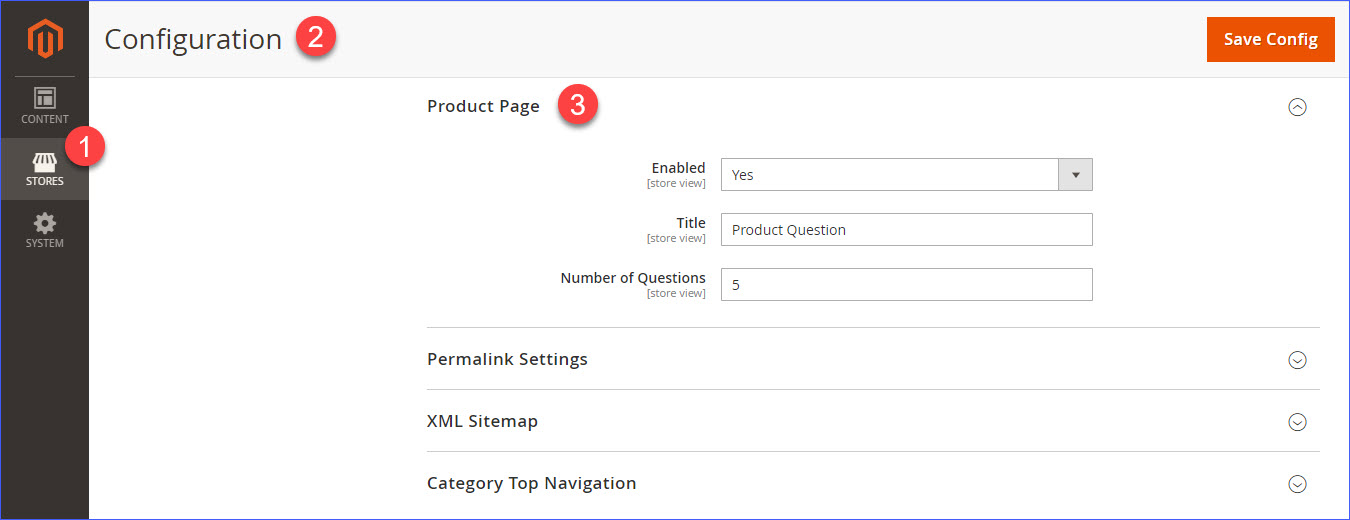Select the Category Top Navigation heading

531,483
